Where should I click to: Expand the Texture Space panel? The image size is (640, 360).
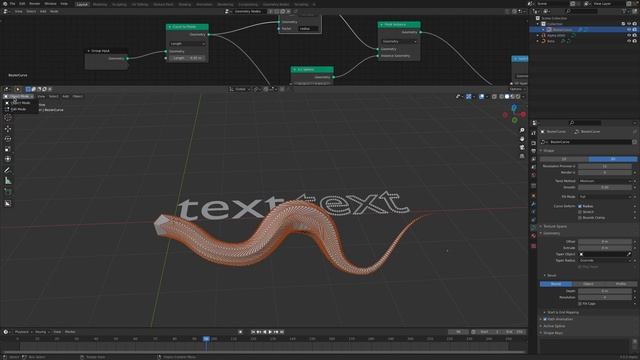[x=554, y=227]
